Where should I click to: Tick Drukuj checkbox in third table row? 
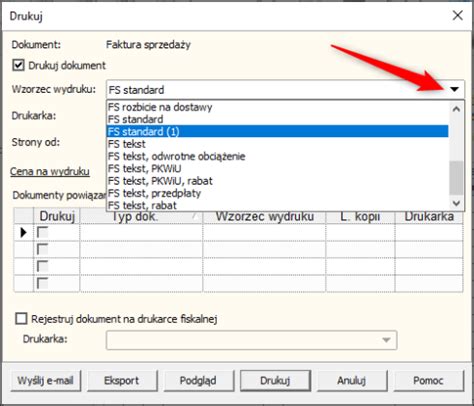pyautogui.click(x=42, y=266)
